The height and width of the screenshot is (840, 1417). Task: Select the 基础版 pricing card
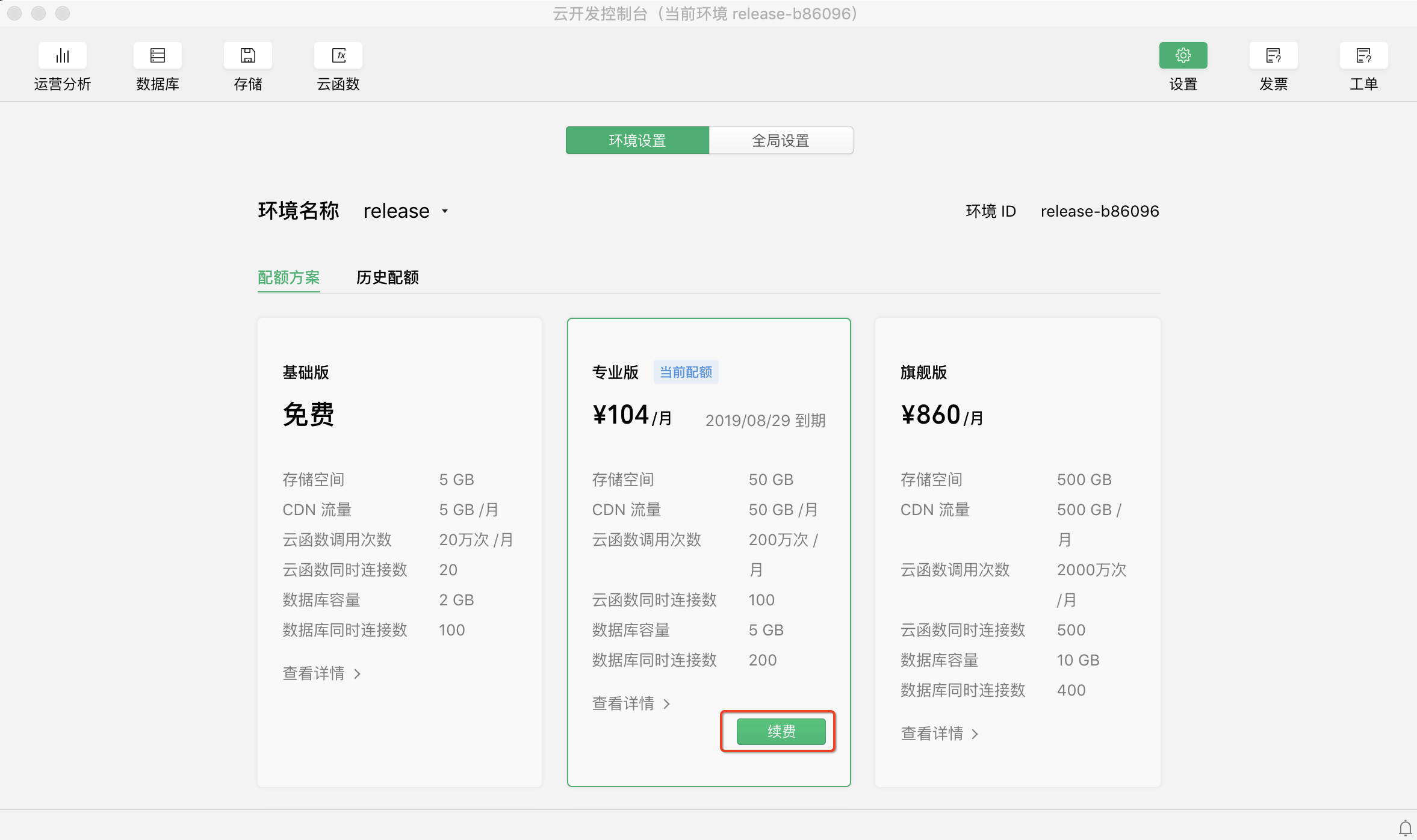(x=399, y=542)
